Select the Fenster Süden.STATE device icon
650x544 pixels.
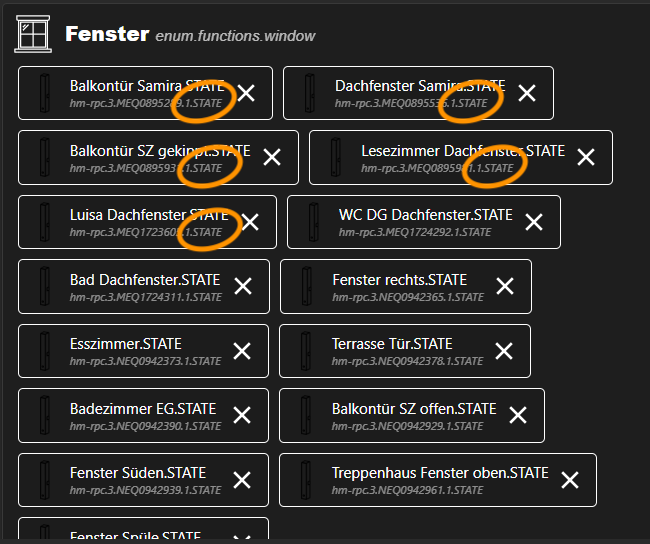pos(44,480)
